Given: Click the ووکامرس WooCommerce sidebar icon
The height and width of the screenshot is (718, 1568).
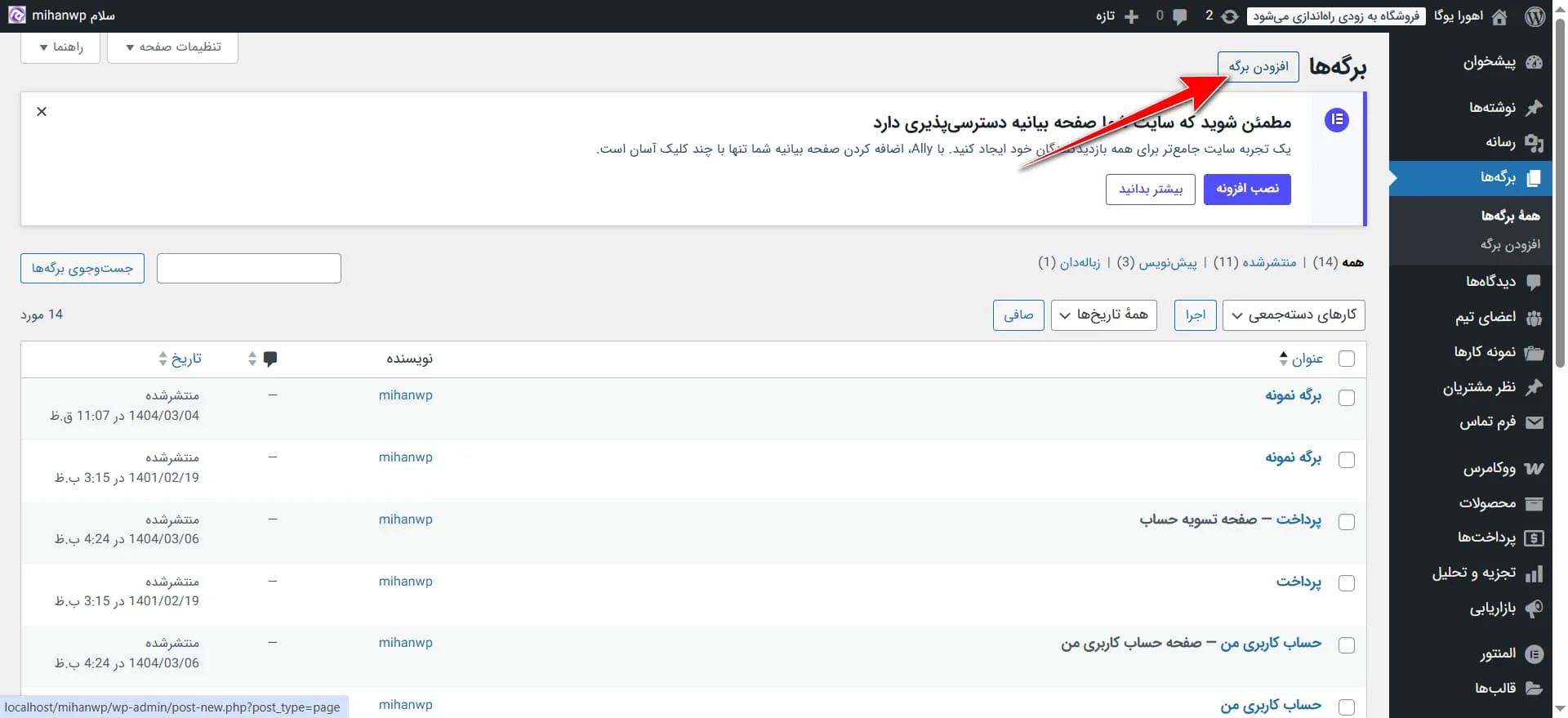Looking at the screenshot, I should 1534,469.
